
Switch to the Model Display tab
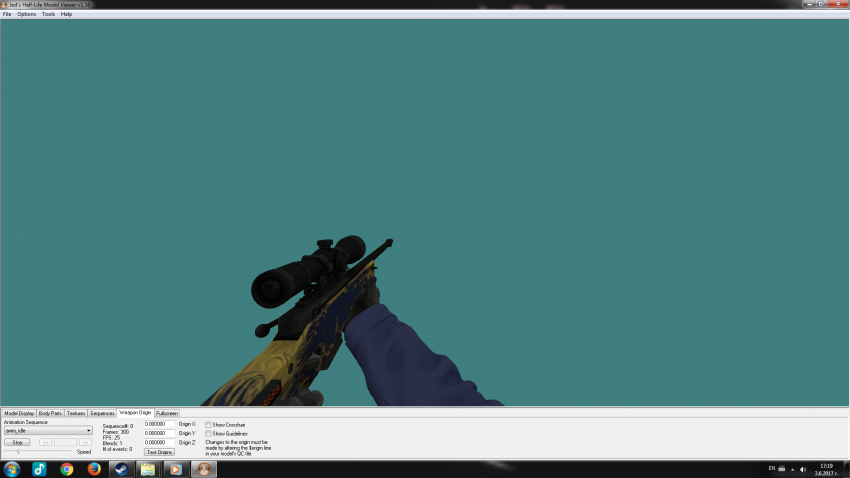[19, 413]
